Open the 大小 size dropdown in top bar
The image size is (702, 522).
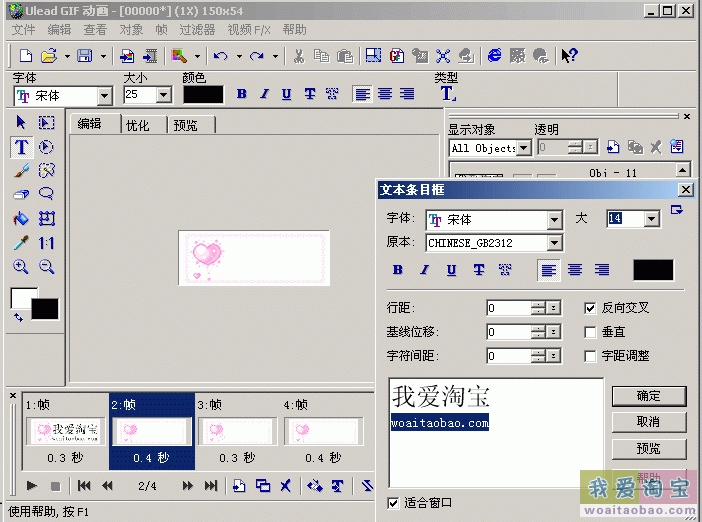tap(163, 94)
